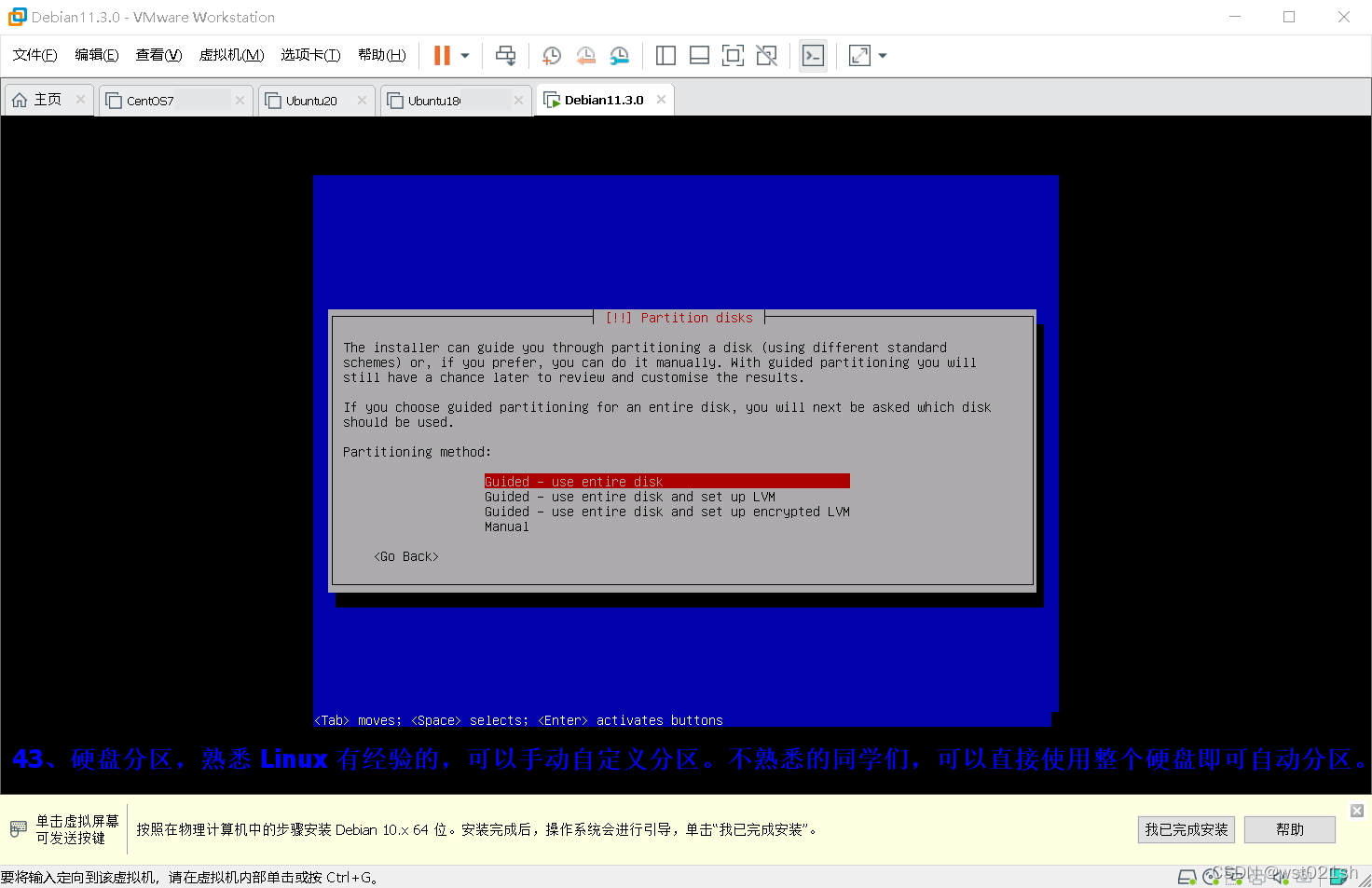Take a snapshot of this virtual machine
1372x888 pixels.
click(552, 56)
